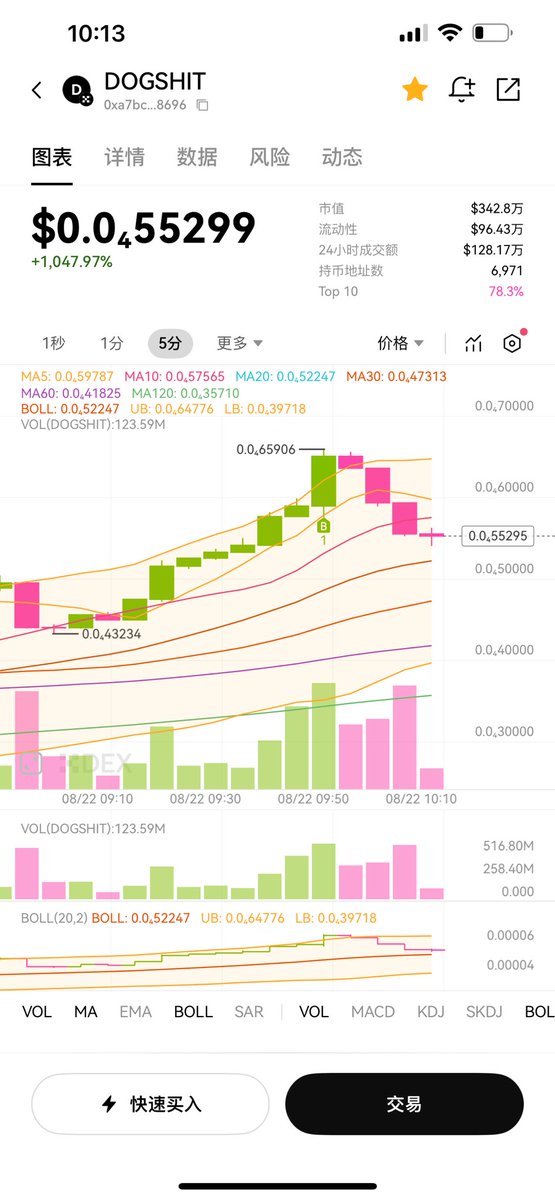
Task: Expand the 更多 interval dropdown
Action: 240,343
